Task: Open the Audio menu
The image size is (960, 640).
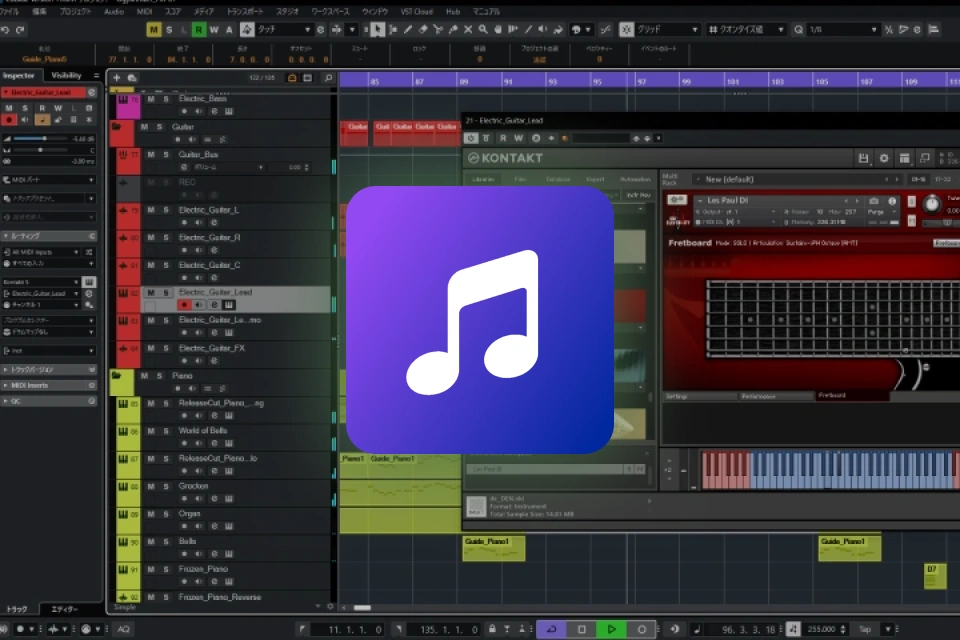Action: pos(114,12)
